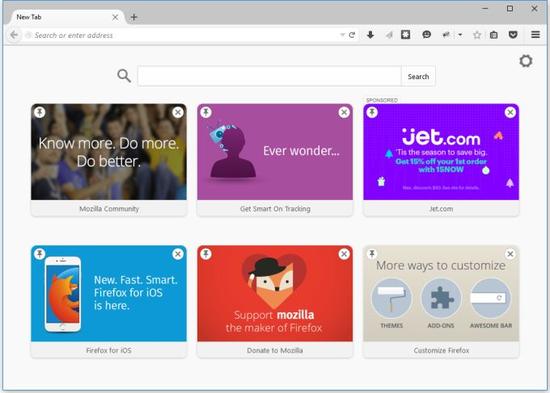Click the Mozilla Community tile title
Viewport: 550px width, 393px height.
click(109, 209)
